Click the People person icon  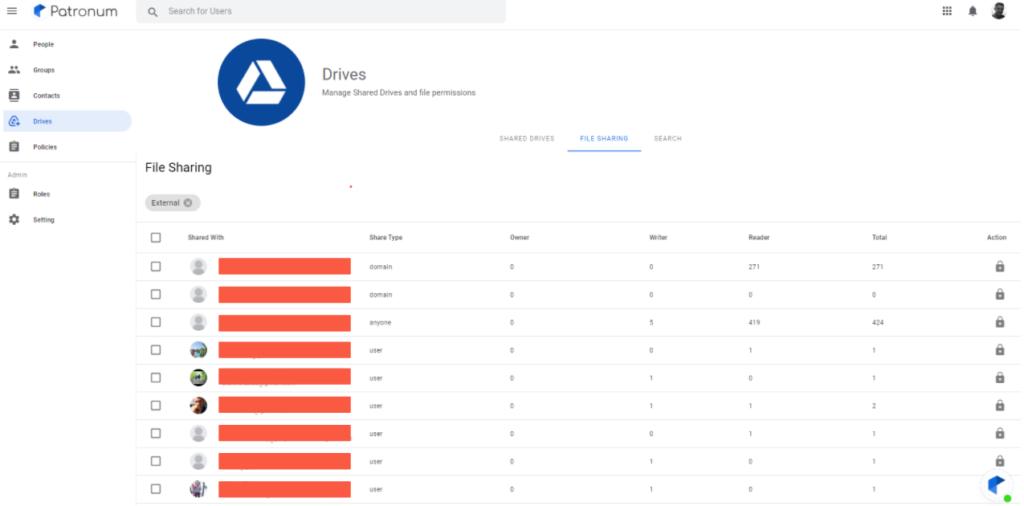click(x=14, y=44)
